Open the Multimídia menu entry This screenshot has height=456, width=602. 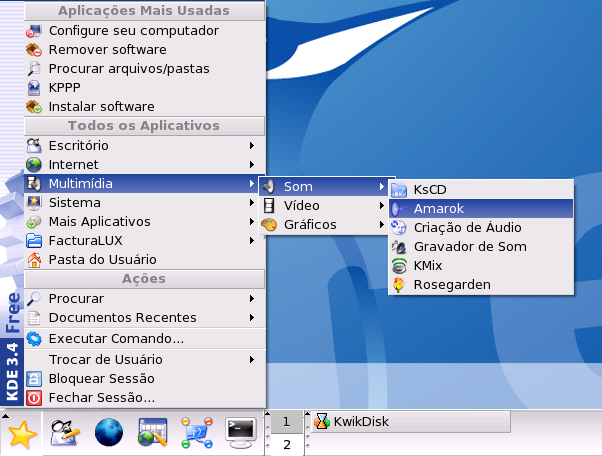(145, 183)
